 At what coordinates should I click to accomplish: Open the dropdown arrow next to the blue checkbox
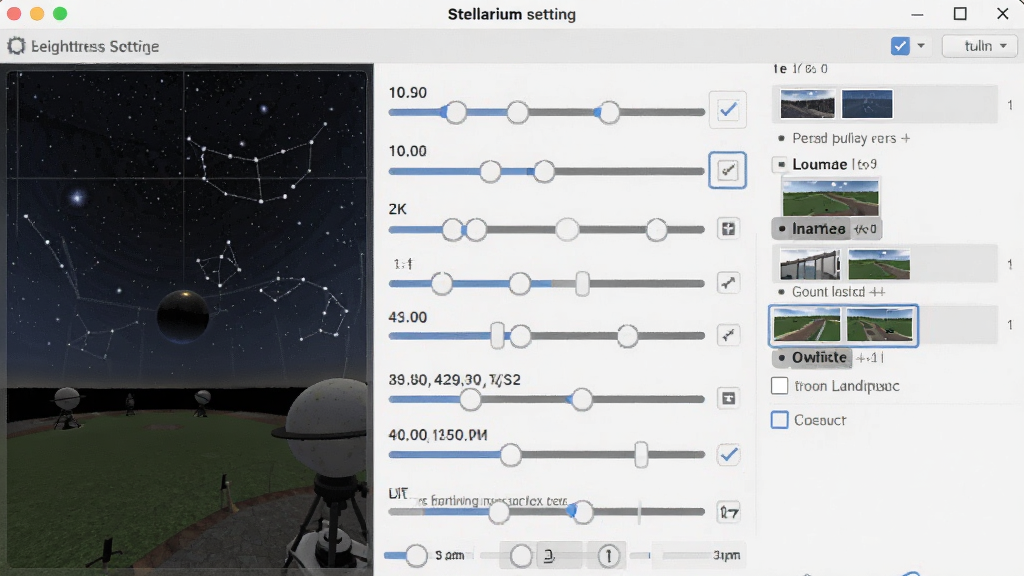[x=921, y=46]
